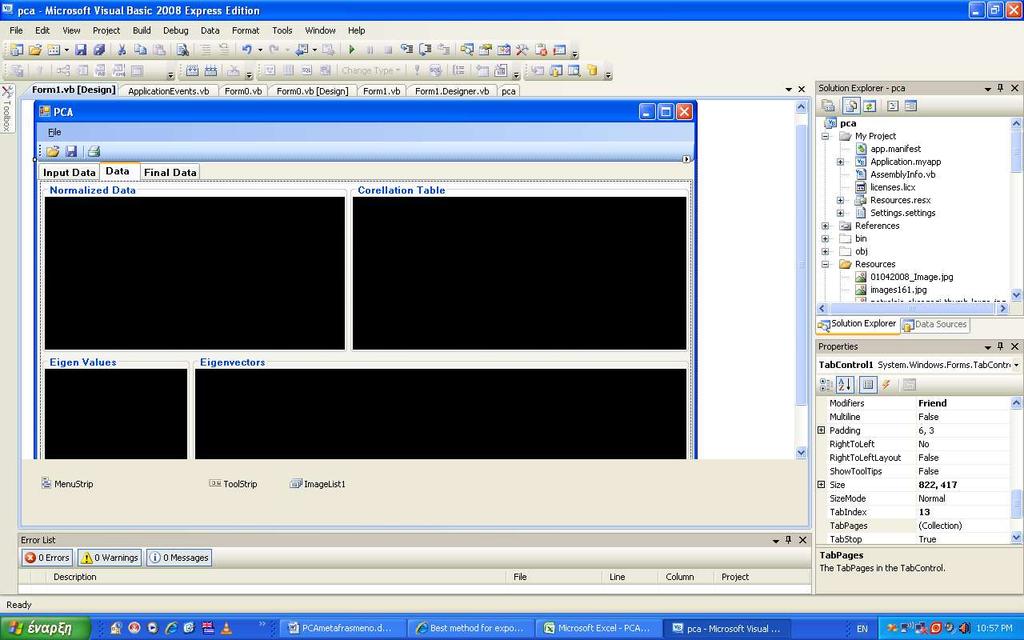Screen dimensions: 1024x640
Task: Click the Cut scissors icon
Action: [x=121, y=50]
